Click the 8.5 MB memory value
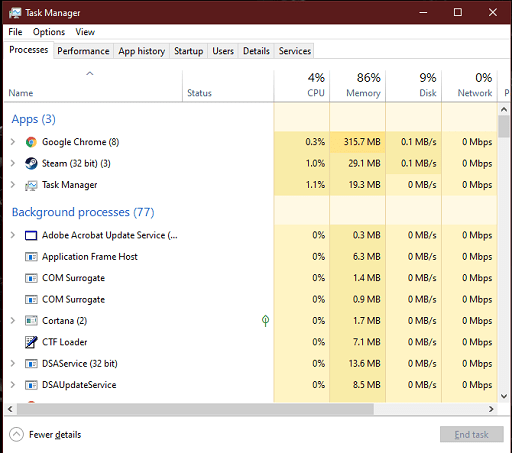 click(x=367, y=385)
